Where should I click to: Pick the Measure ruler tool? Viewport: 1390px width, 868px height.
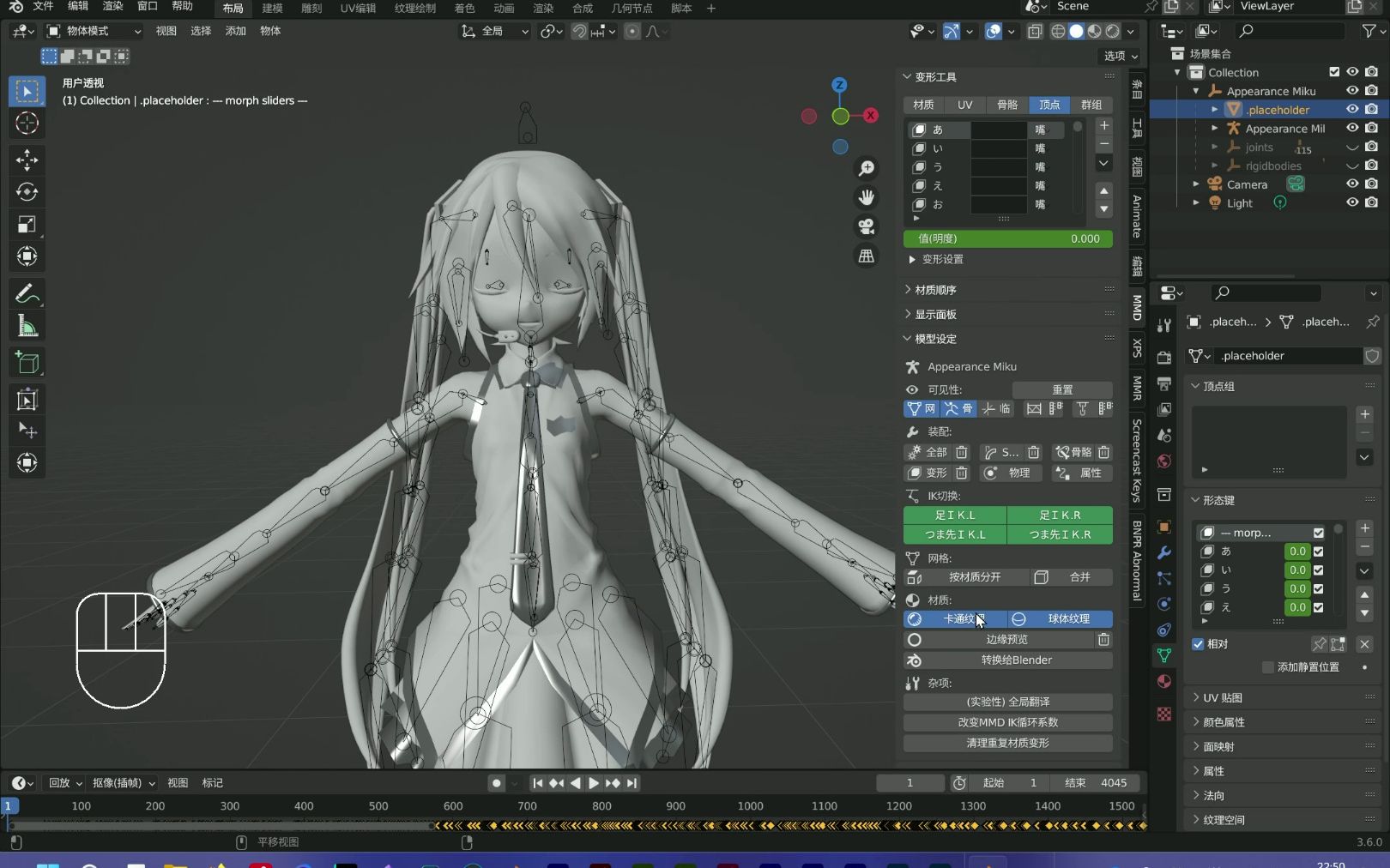click(x=27, y=327)
